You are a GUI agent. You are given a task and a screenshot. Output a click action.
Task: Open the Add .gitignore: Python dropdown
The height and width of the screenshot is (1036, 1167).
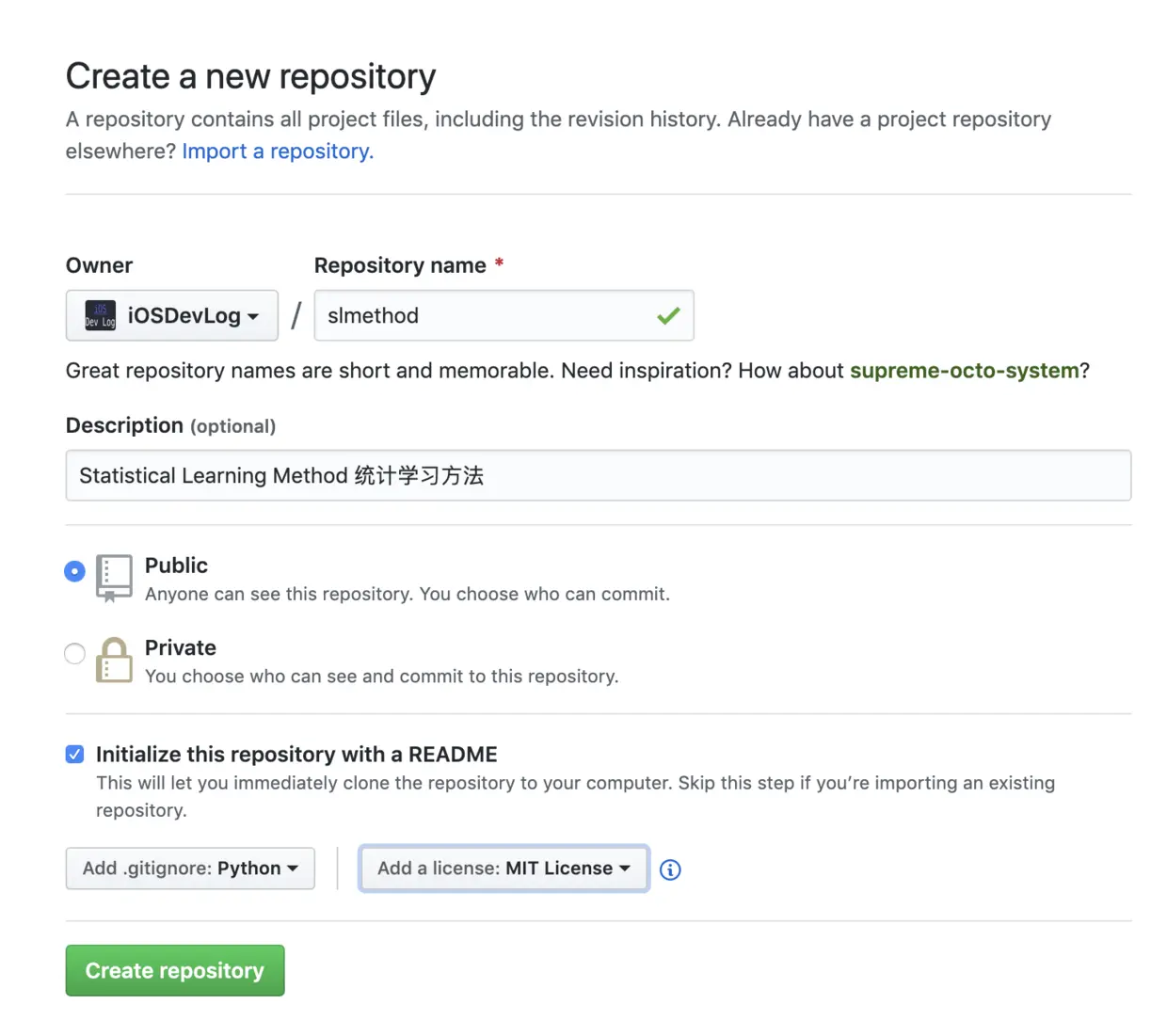[x=190, y=869]
